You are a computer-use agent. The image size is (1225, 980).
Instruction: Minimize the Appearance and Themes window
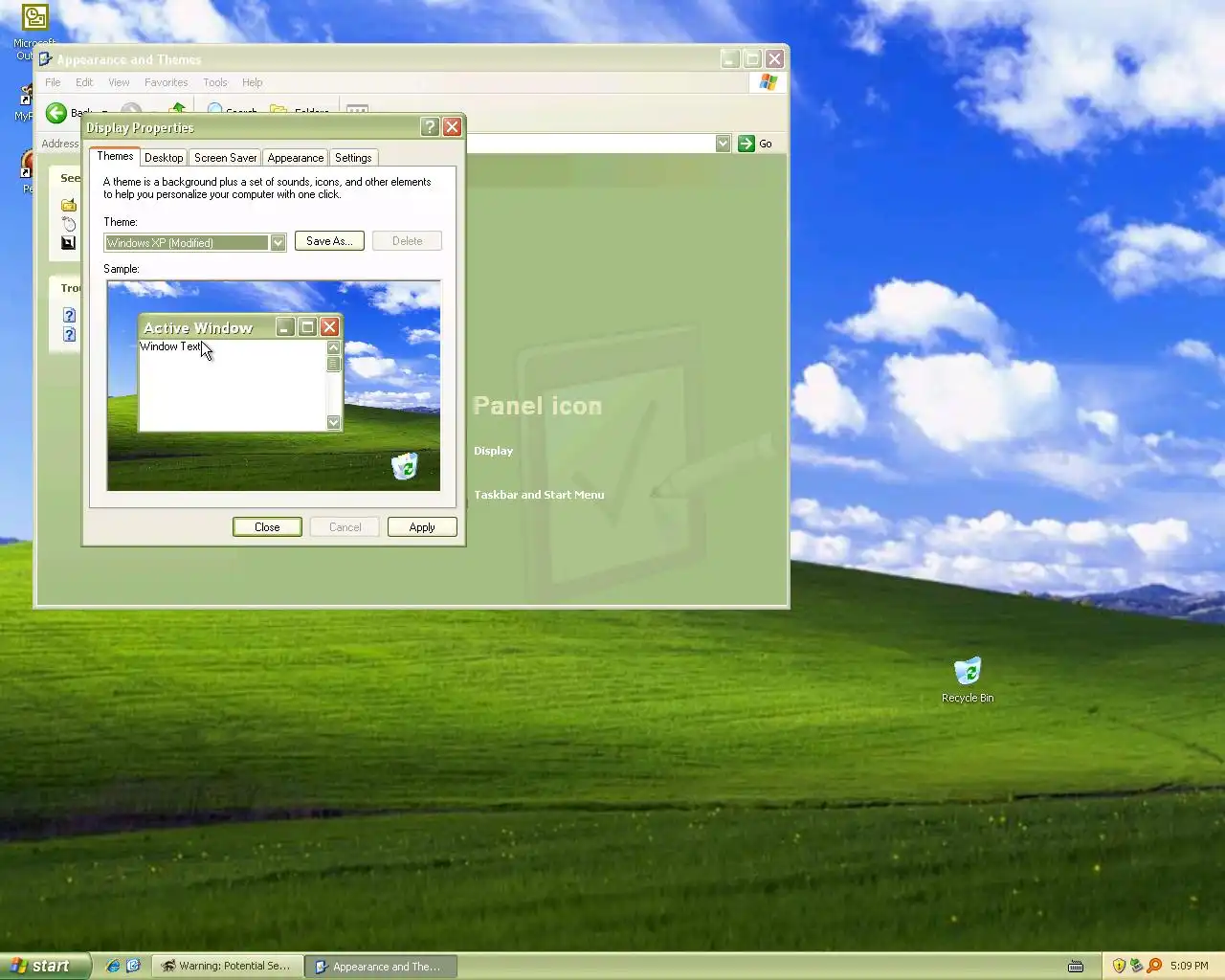730,59
